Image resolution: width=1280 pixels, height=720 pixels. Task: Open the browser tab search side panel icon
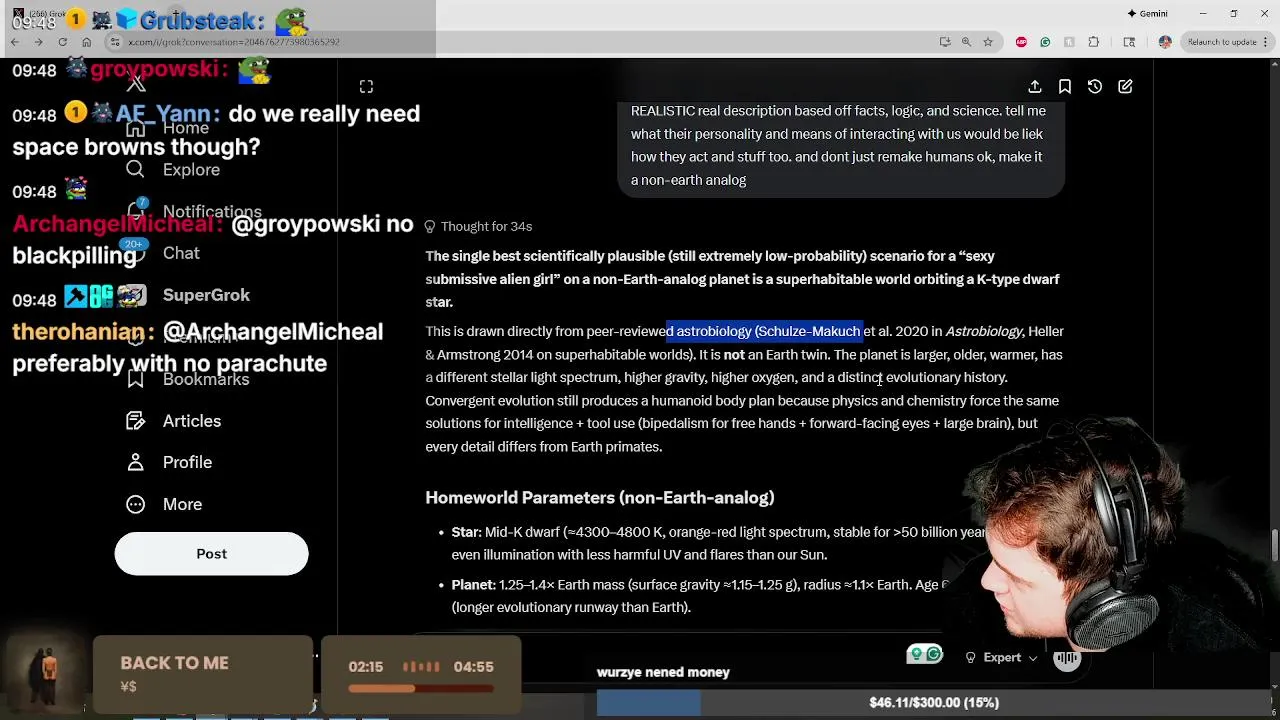point(1129,42)
